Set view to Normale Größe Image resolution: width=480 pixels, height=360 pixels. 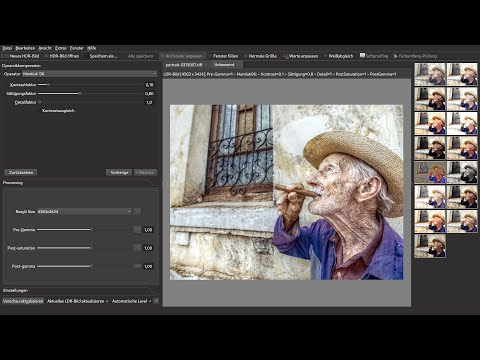point(260,56)
